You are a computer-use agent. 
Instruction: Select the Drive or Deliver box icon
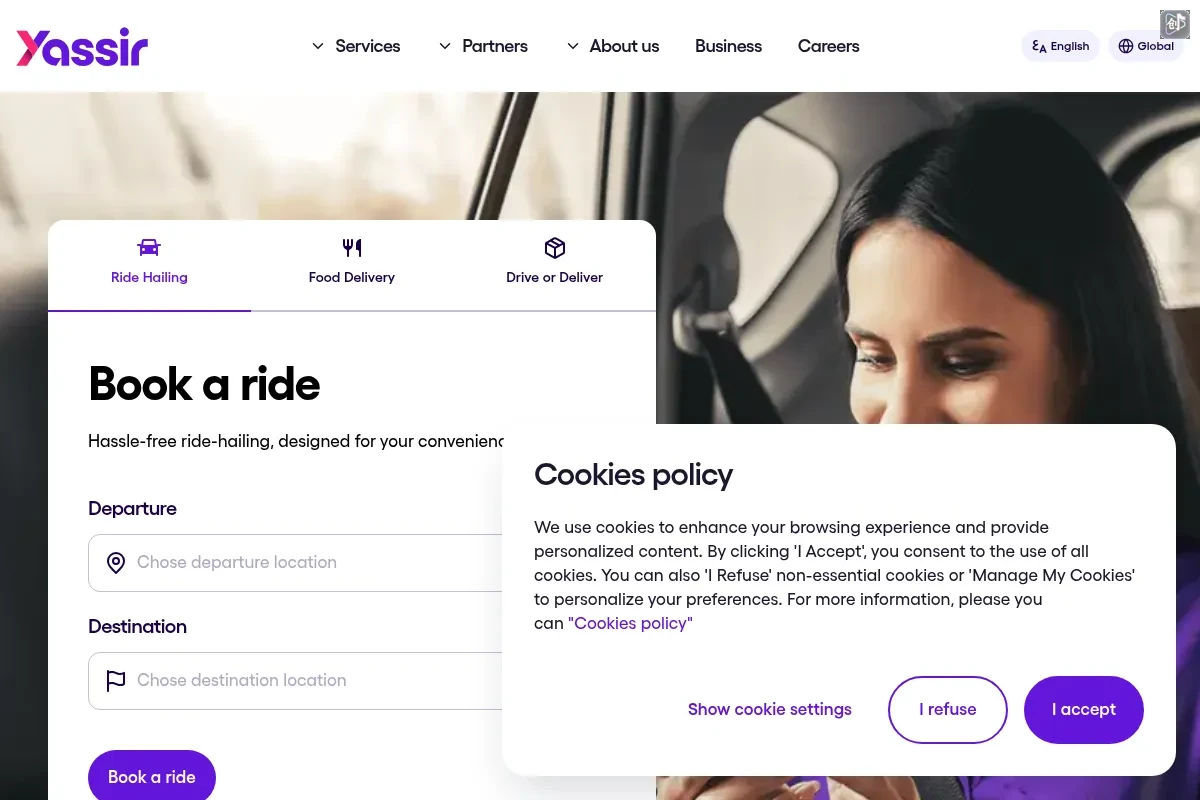(x=555, y=248)
